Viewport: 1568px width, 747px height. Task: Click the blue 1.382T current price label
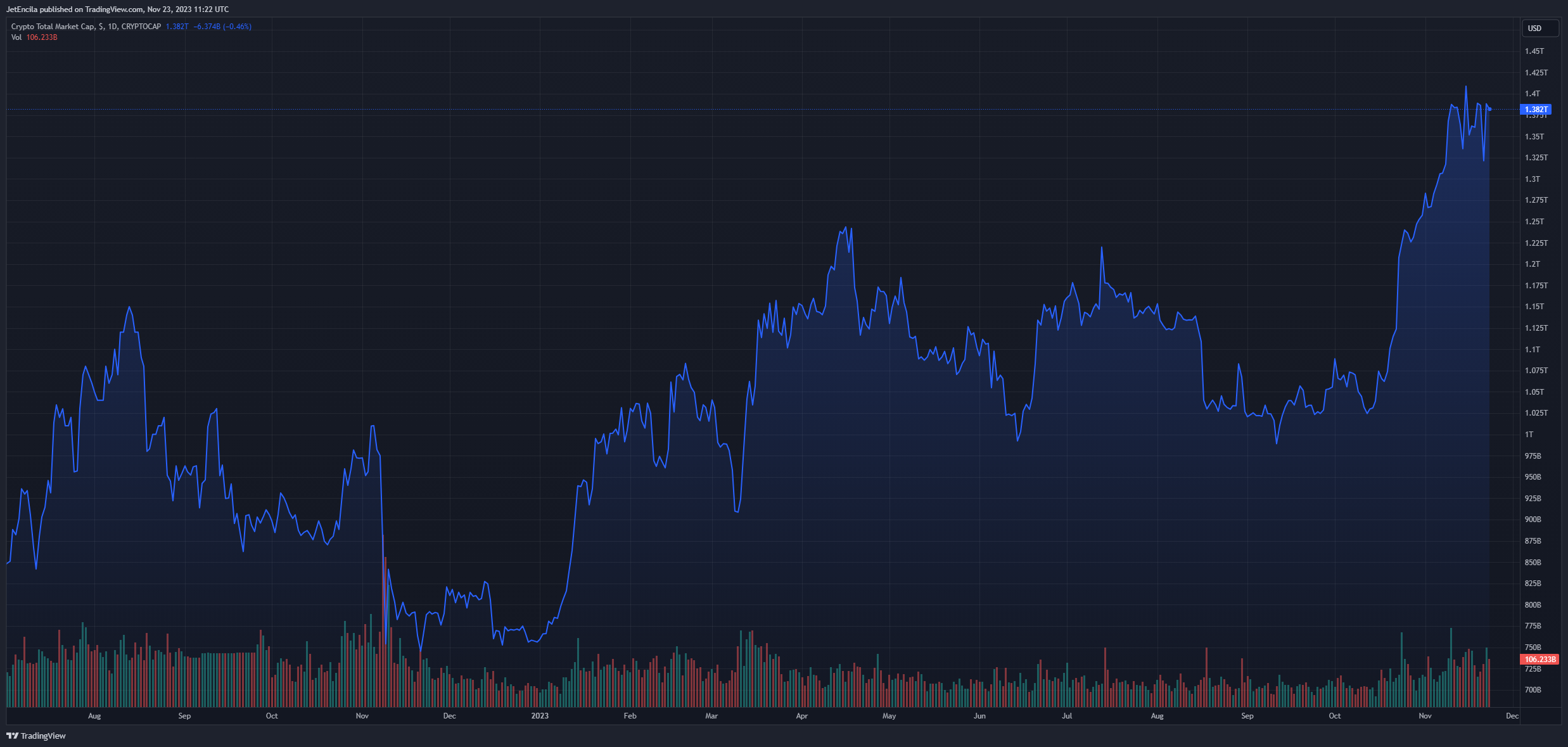(x=1536, y=110)
